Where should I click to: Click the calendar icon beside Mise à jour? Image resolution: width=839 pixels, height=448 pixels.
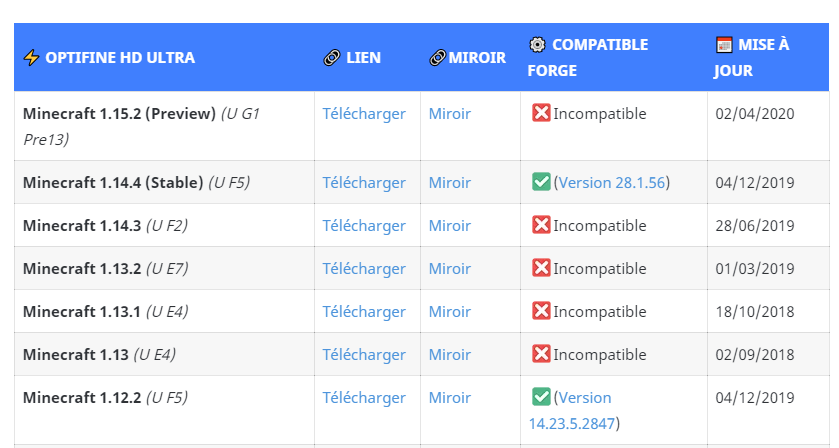click(725, 45)
